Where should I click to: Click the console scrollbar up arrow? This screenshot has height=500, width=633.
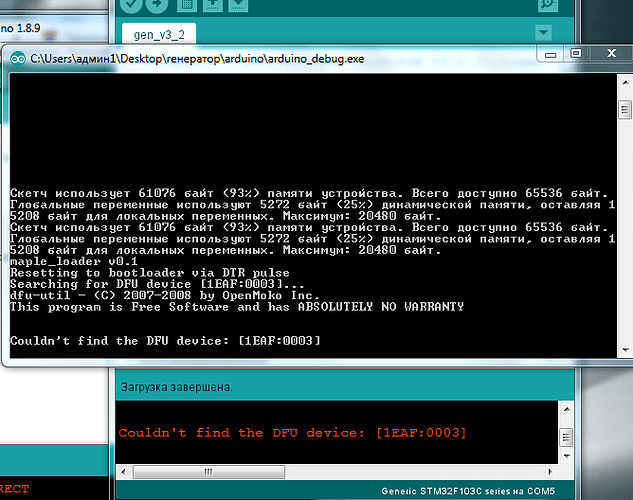click(625, 83)
